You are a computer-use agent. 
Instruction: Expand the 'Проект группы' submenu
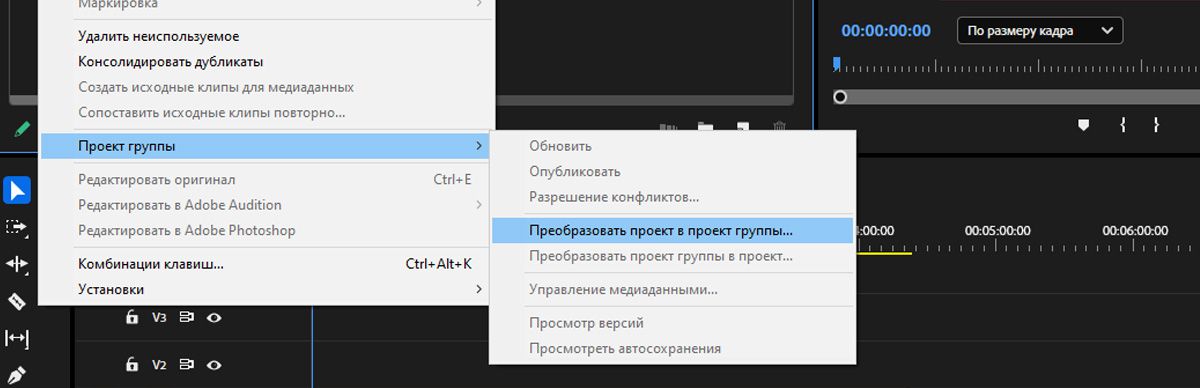(x=264, y=146)
